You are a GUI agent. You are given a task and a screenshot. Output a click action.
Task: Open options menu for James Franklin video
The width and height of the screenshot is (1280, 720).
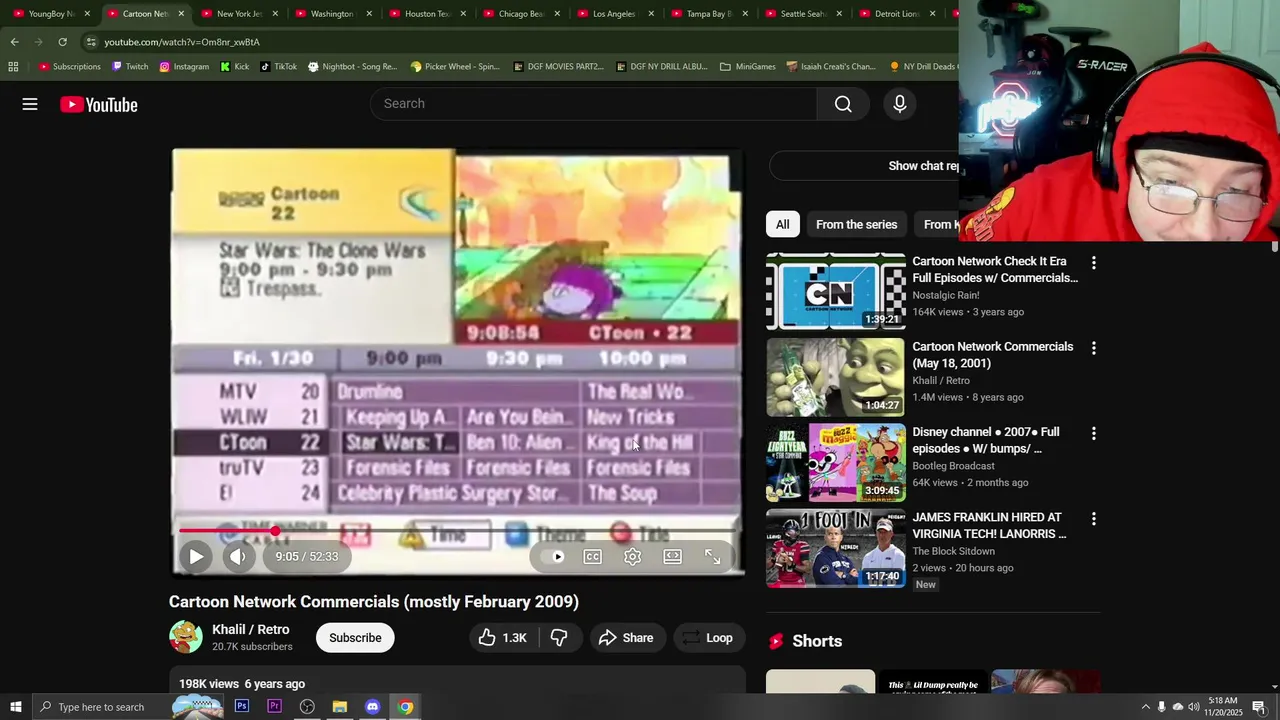tap(1093, 519)
